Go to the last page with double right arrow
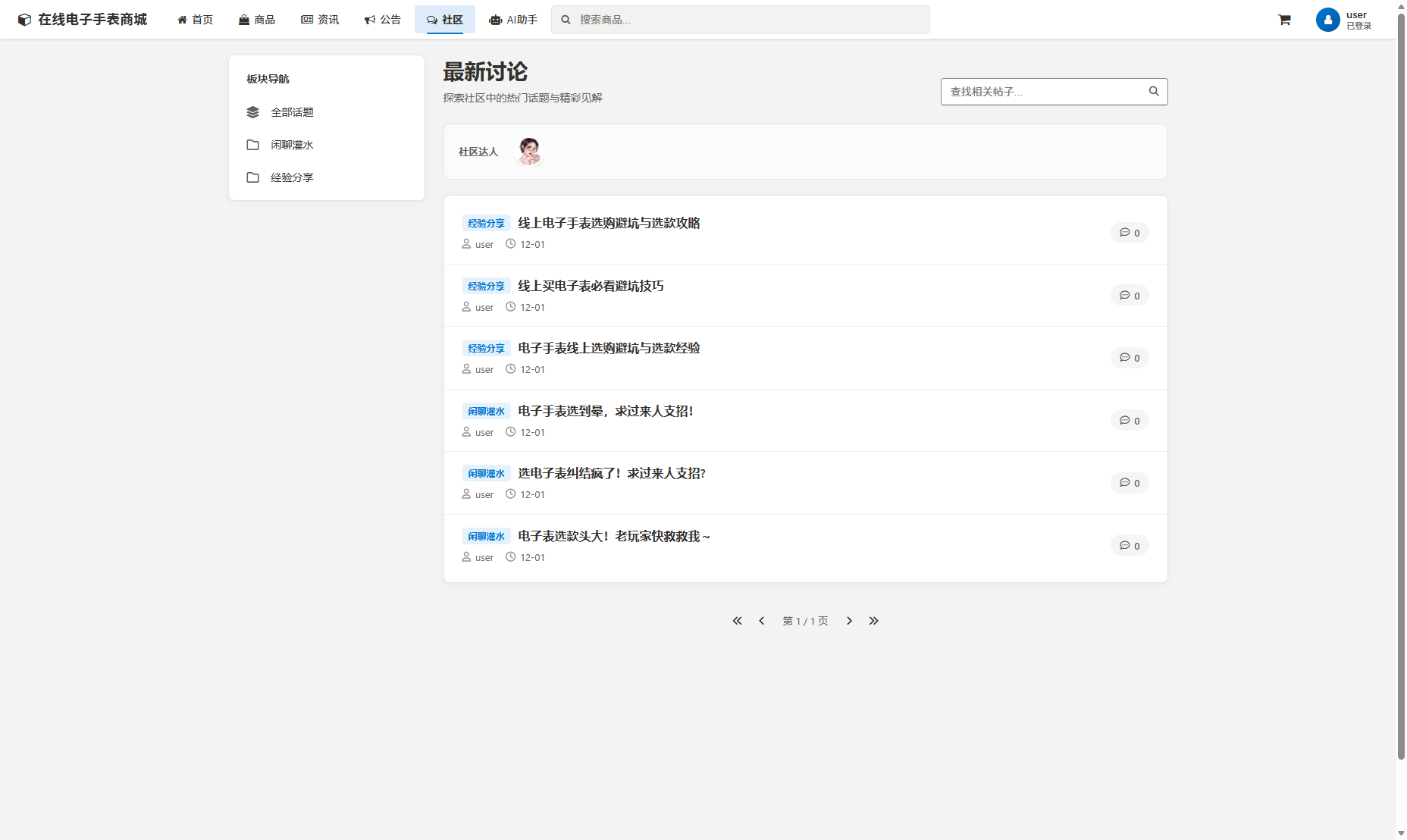The height and width of the screenshot is (840, 1407). (x=873, y=620)
